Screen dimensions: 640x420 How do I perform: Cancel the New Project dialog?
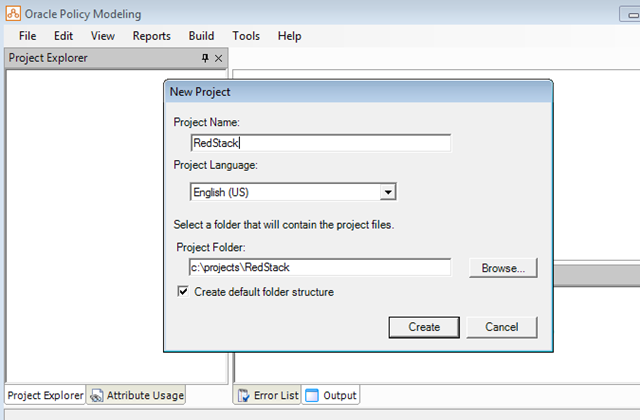point(501,327)
